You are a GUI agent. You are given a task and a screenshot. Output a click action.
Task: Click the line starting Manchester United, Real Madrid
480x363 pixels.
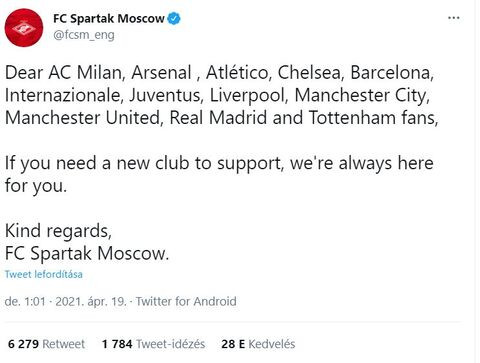point(221,118)
